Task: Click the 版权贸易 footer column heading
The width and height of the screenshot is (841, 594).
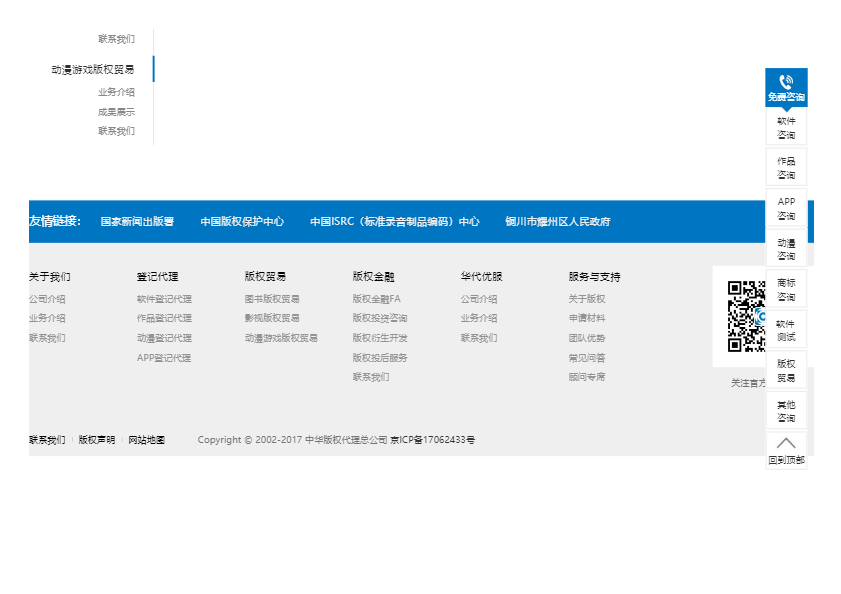Action: click(265, 276)
